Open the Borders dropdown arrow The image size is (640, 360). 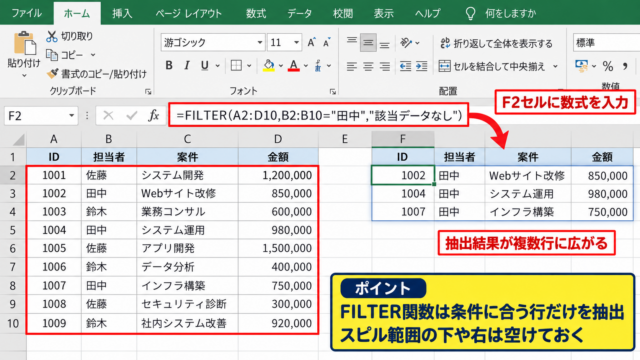click(x=249, y=66)
